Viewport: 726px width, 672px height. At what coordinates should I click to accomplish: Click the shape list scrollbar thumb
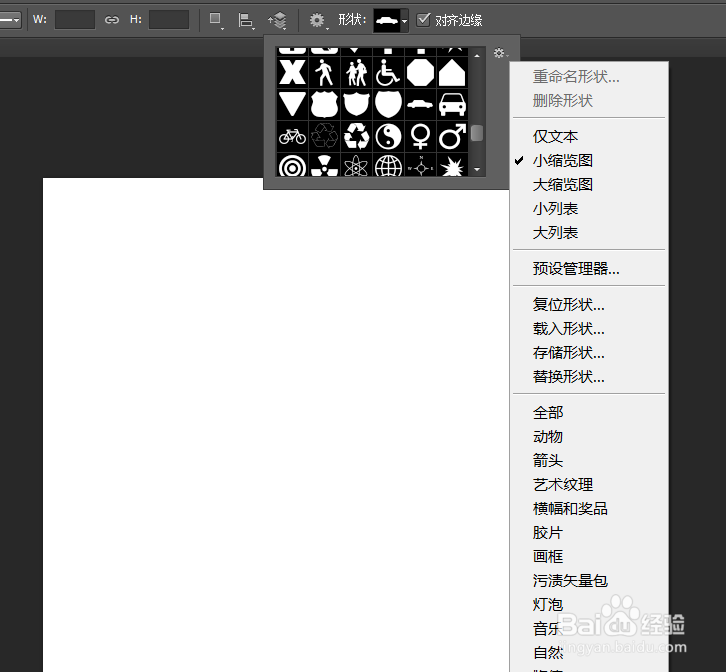coord(477,133)
